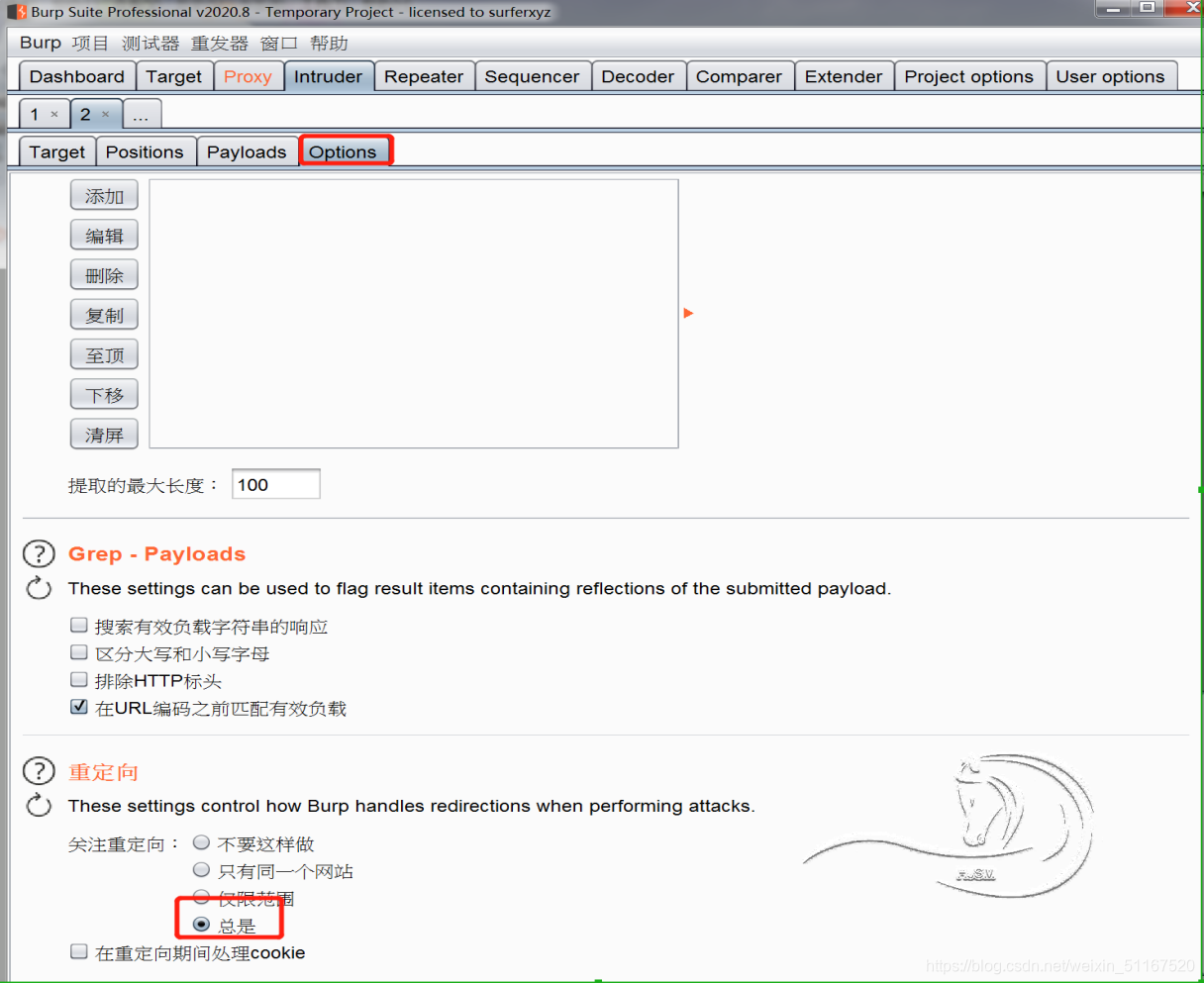The image size is (1204, 984).
Task: Switch to the Intruder Payloads sub-tab
Action: click(247, 151)
